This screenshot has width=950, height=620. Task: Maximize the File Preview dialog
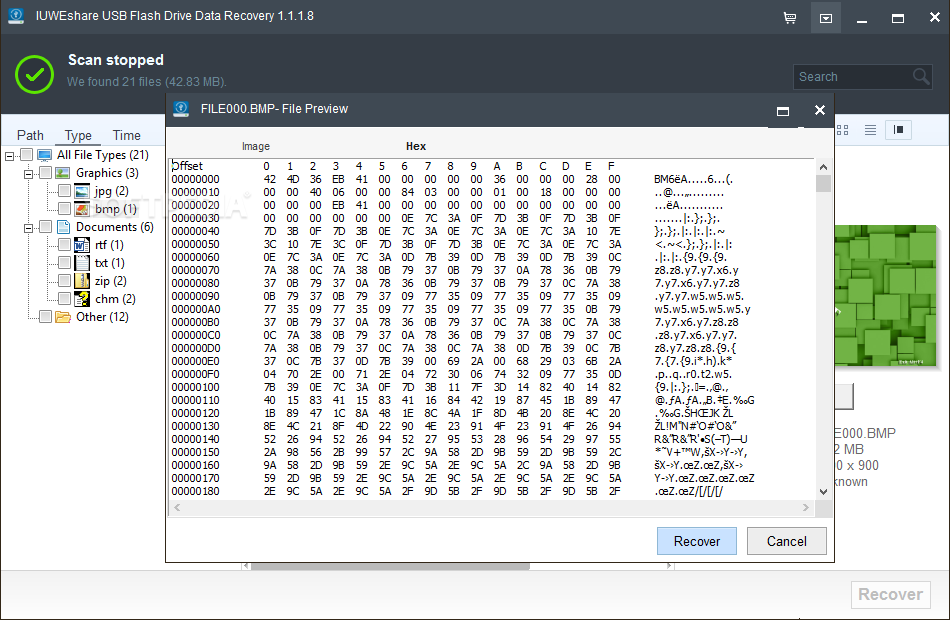point(783,110)
